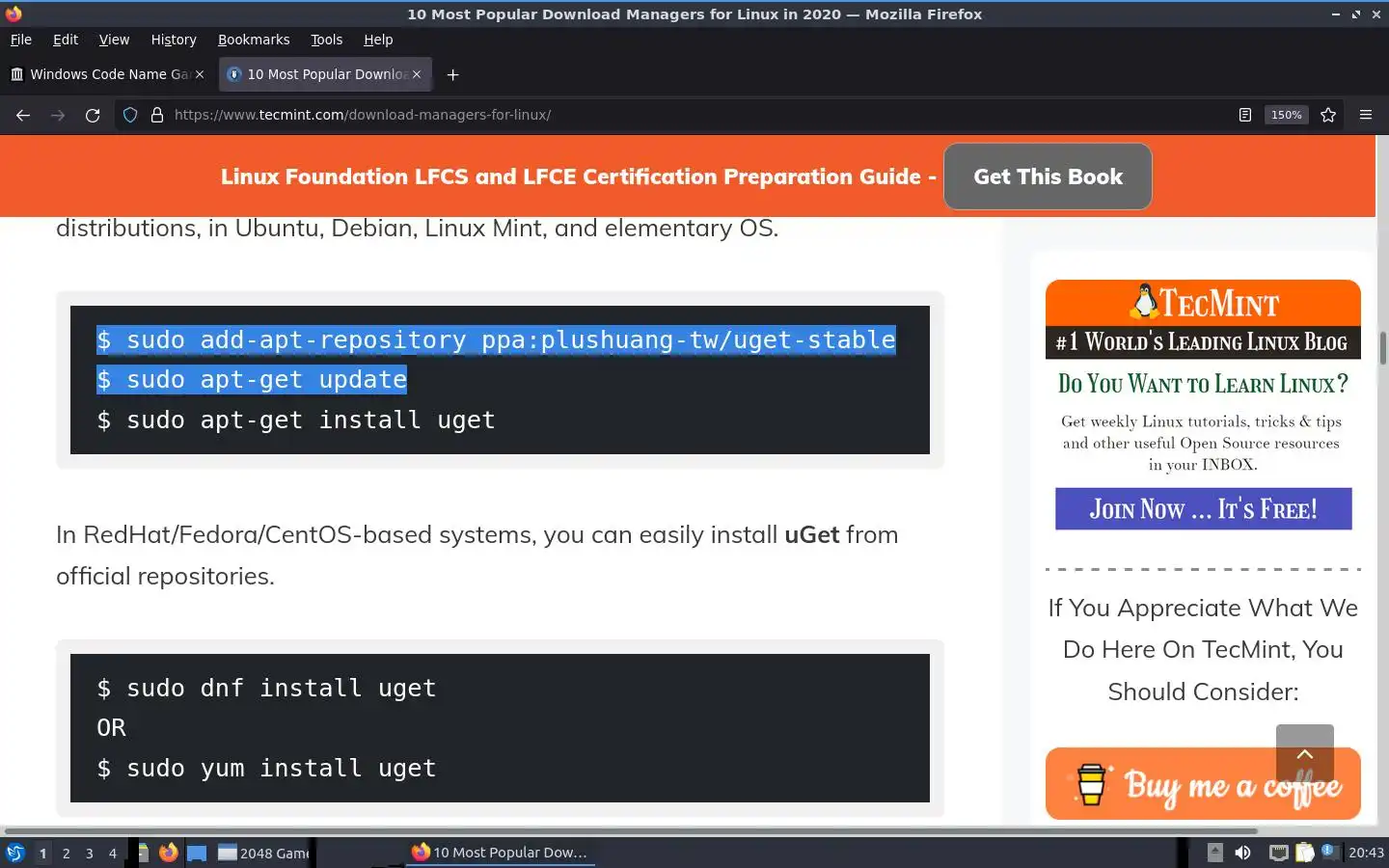Click the highlighted add-apt-repository command line
Screen dimensions: 1389x868
pyautogui.click(x=496, y=340)
